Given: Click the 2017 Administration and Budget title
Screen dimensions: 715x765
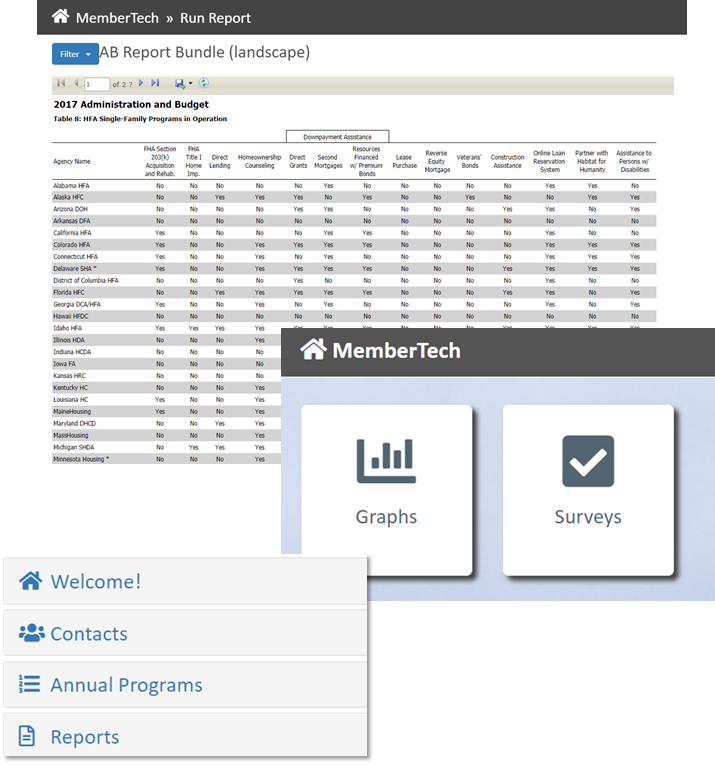Looking at the screenshot, I should (131, 104).
